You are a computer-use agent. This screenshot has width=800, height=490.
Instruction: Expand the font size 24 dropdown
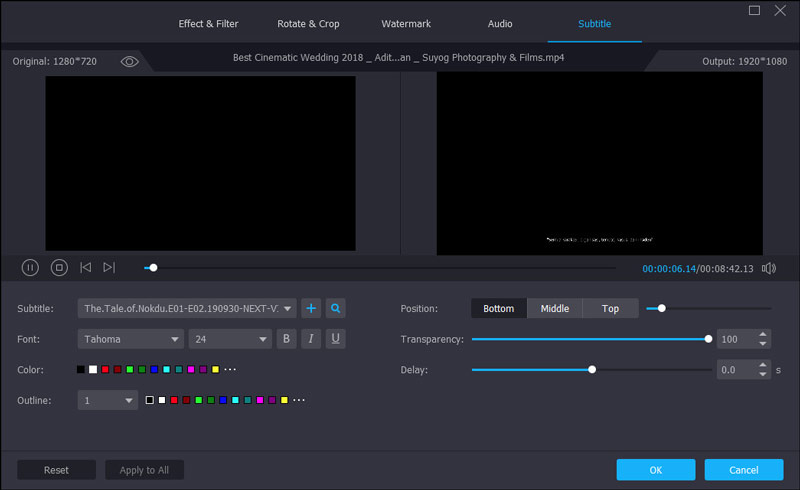(229, 339)
